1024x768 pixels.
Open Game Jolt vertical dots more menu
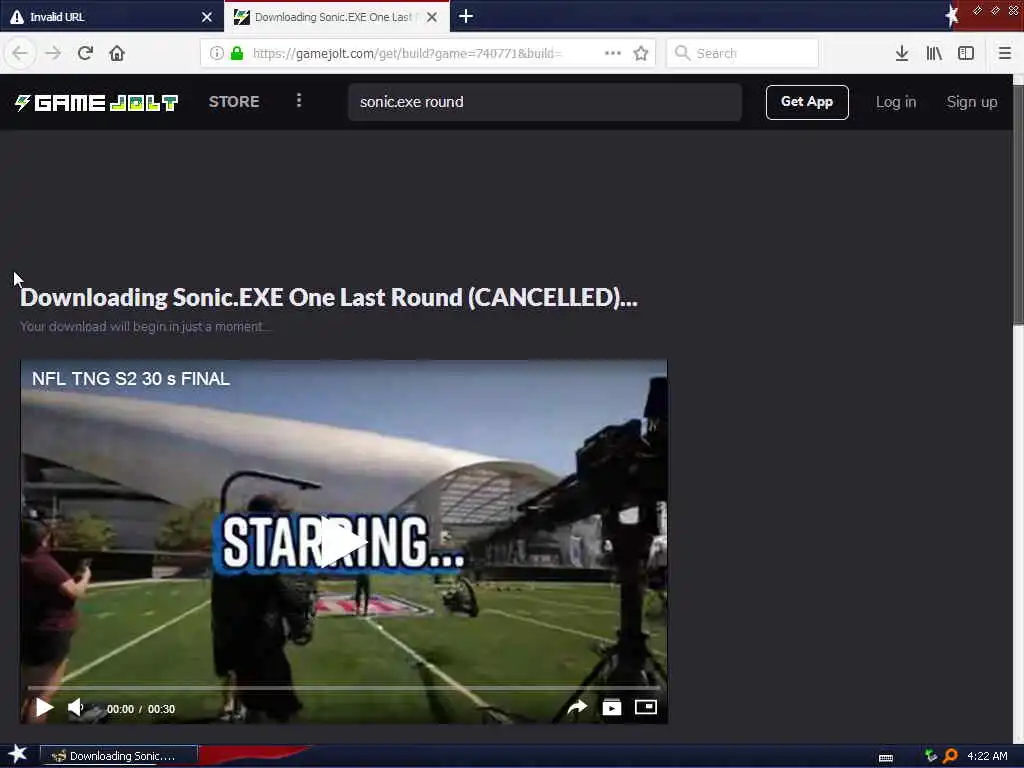(299, 100)
